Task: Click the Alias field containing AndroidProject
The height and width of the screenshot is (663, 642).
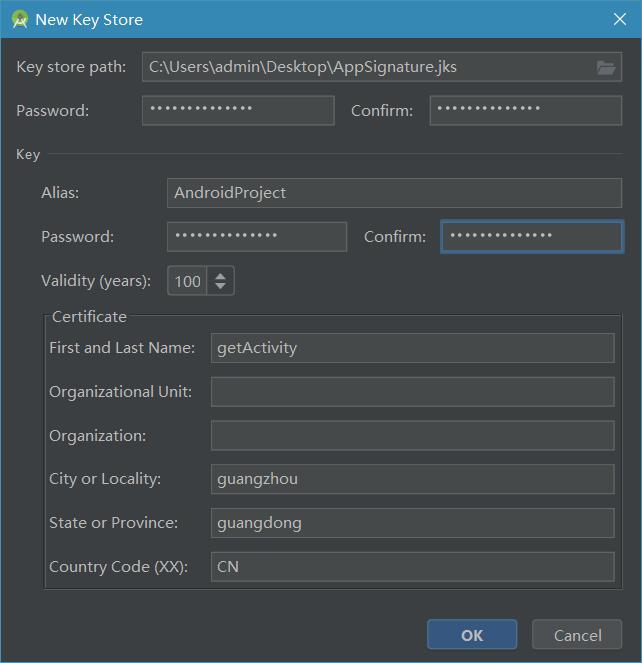Action: 394,193
